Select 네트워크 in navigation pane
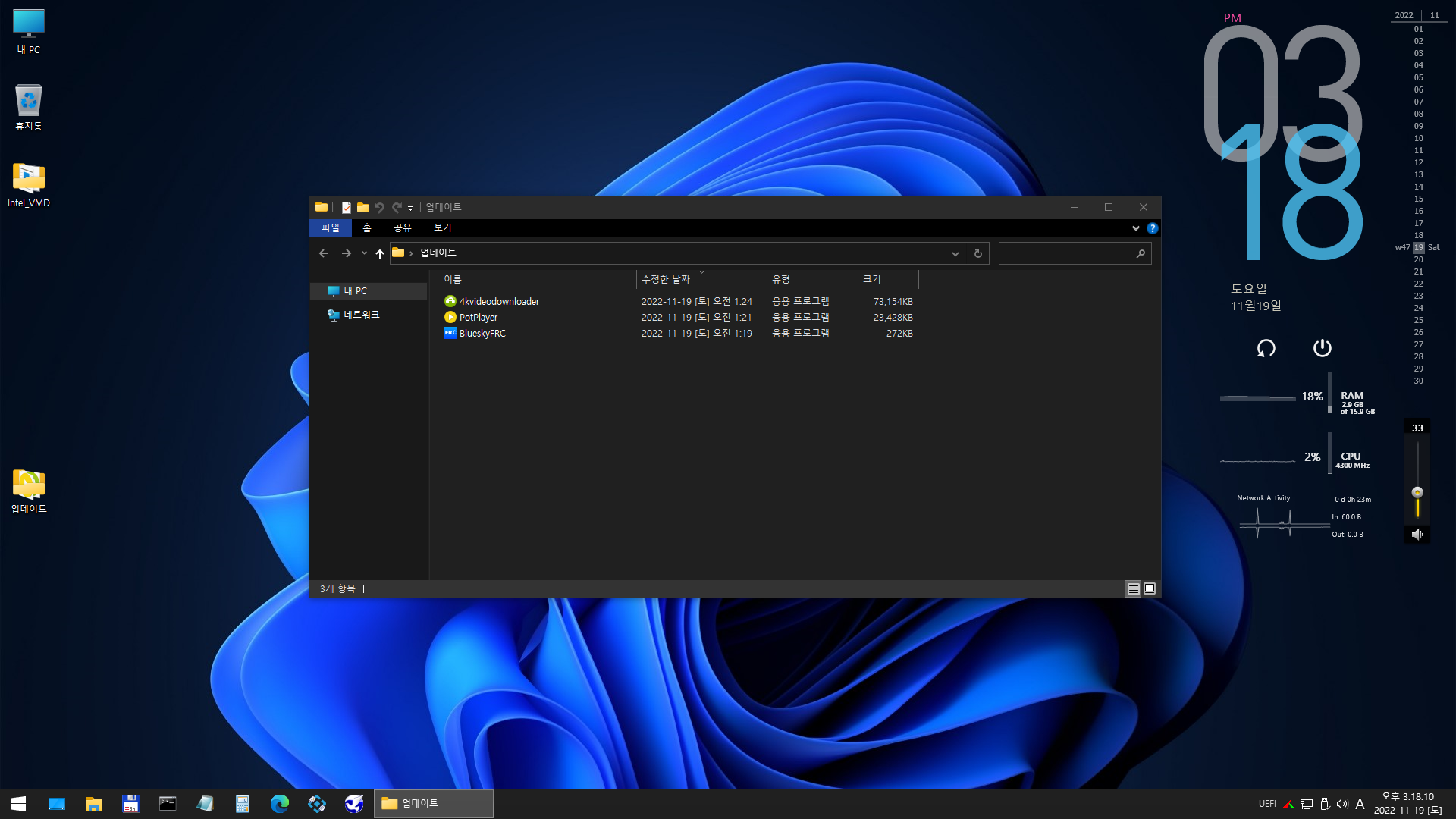Image resolution: width=1456 pixels, height=819 pixels. 362,315
